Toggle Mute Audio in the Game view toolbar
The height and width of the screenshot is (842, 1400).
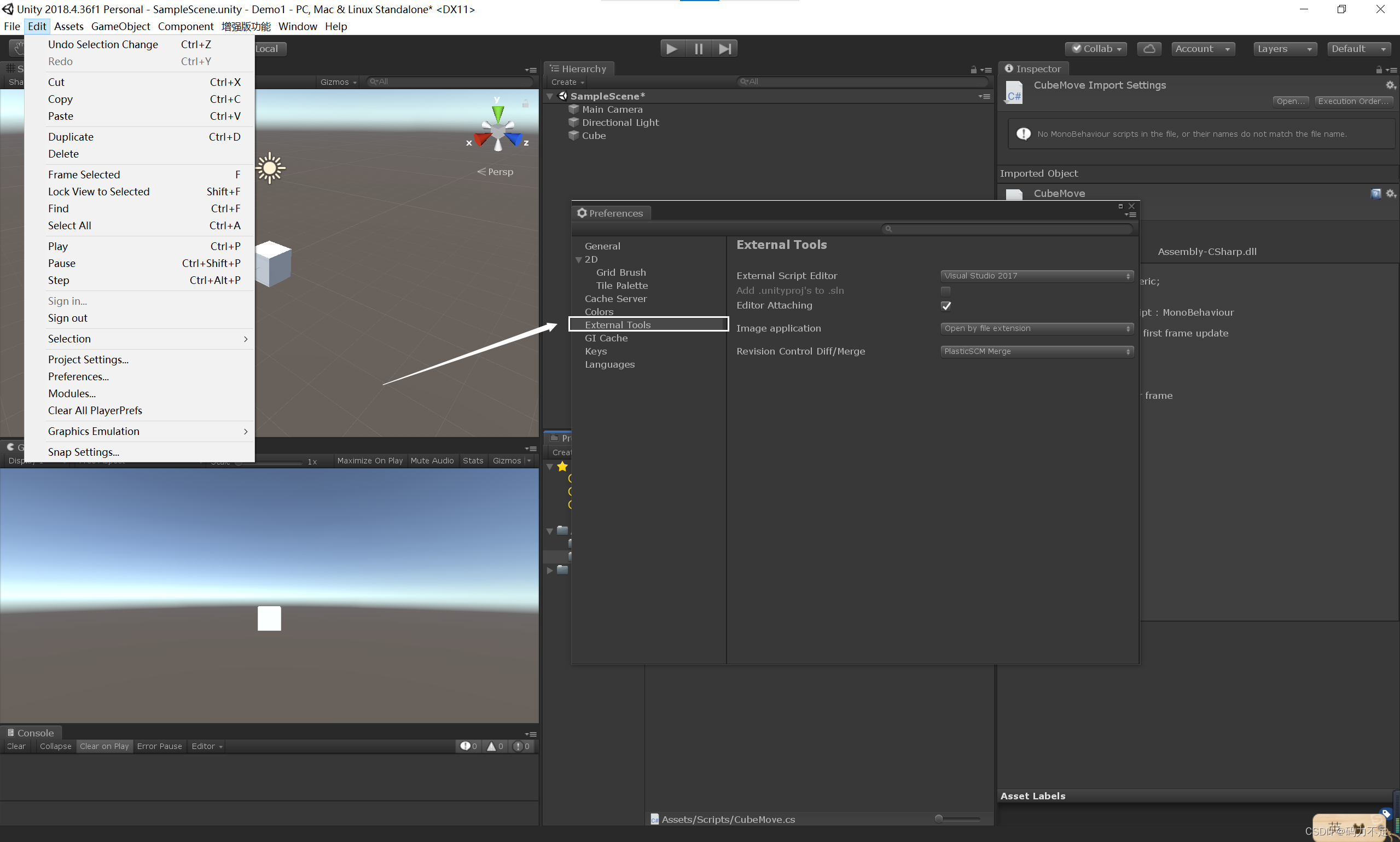pyautogui.click(x=432, y=460)
